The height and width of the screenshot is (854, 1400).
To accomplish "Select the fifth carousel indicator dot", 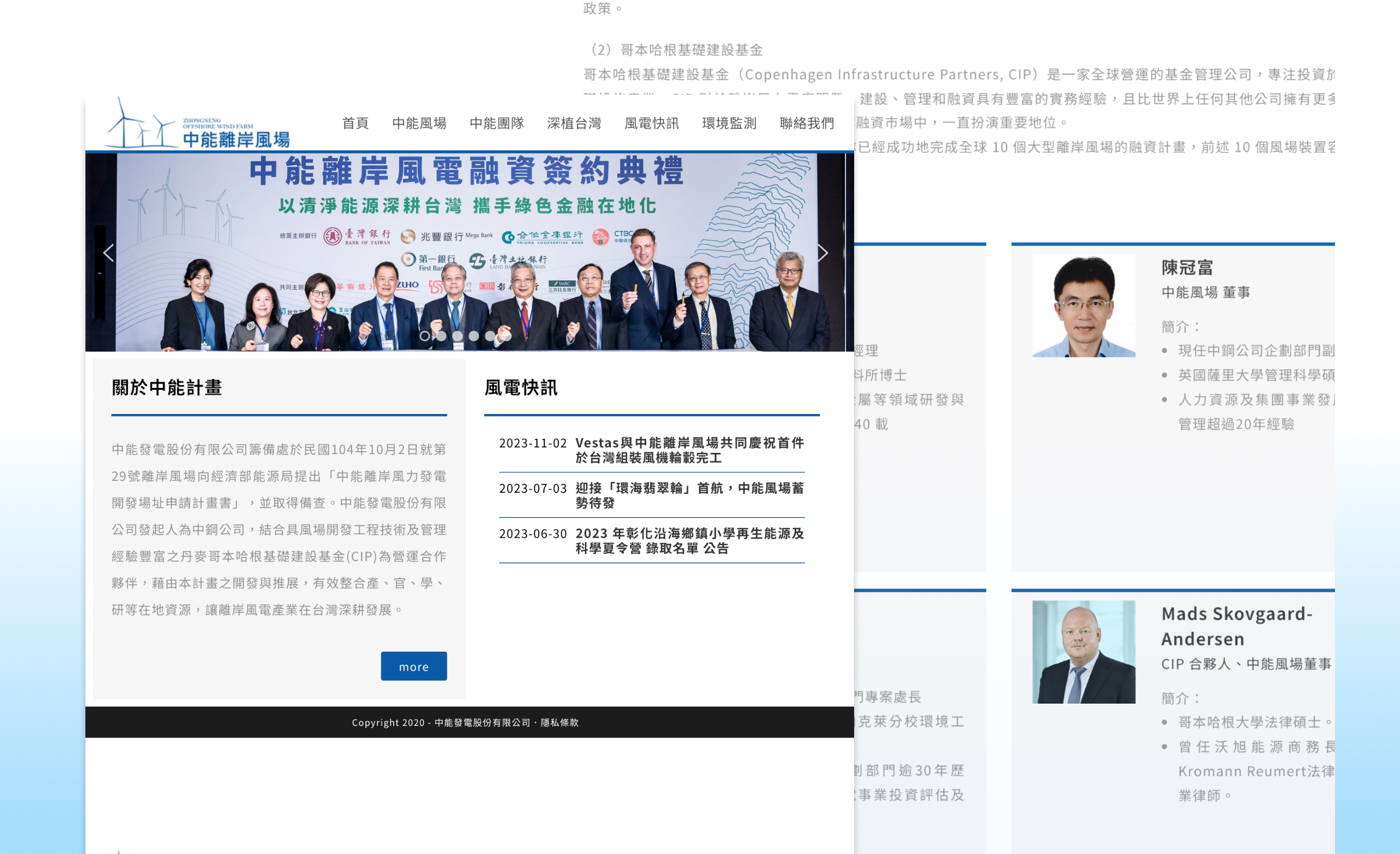I will pos(490,336).
